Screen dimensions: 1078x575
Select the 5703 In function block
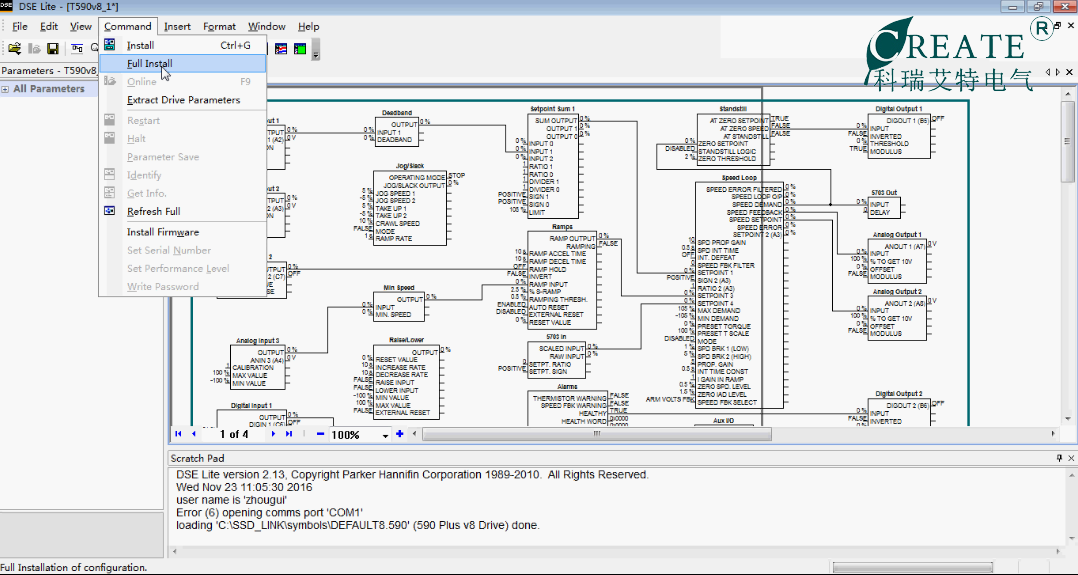point(556,360)
